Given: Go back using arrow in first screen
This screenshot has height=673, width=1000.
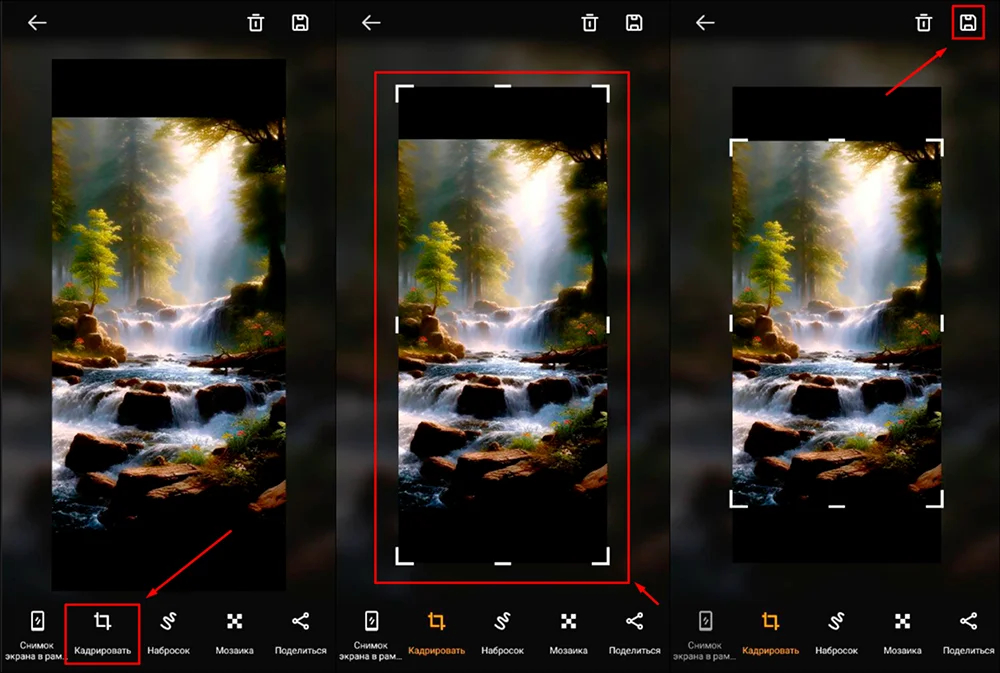Looking at the screenshot, I should [37, 23].
